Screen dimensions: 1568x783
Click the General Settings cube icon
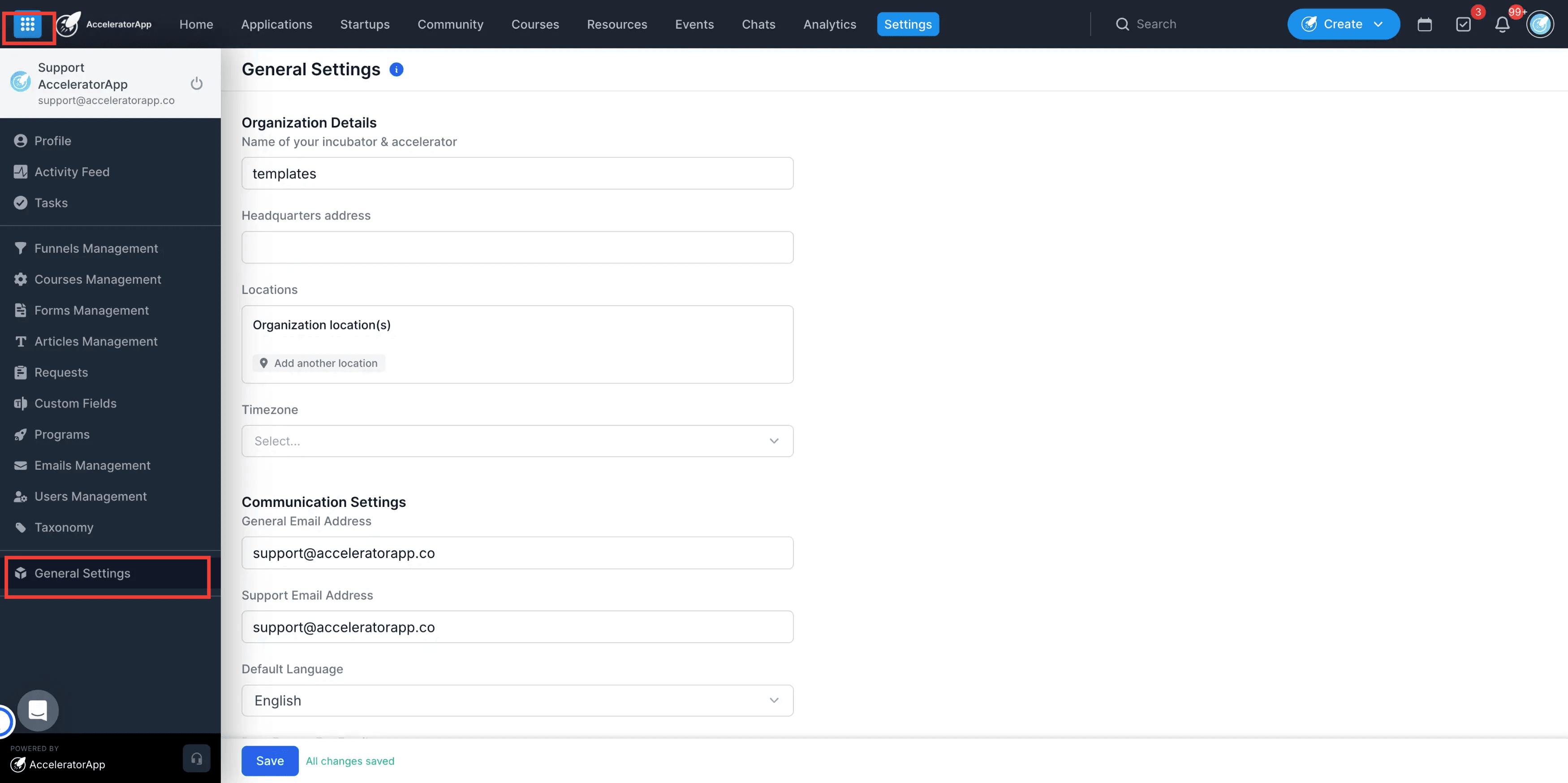tap(21, 573)
